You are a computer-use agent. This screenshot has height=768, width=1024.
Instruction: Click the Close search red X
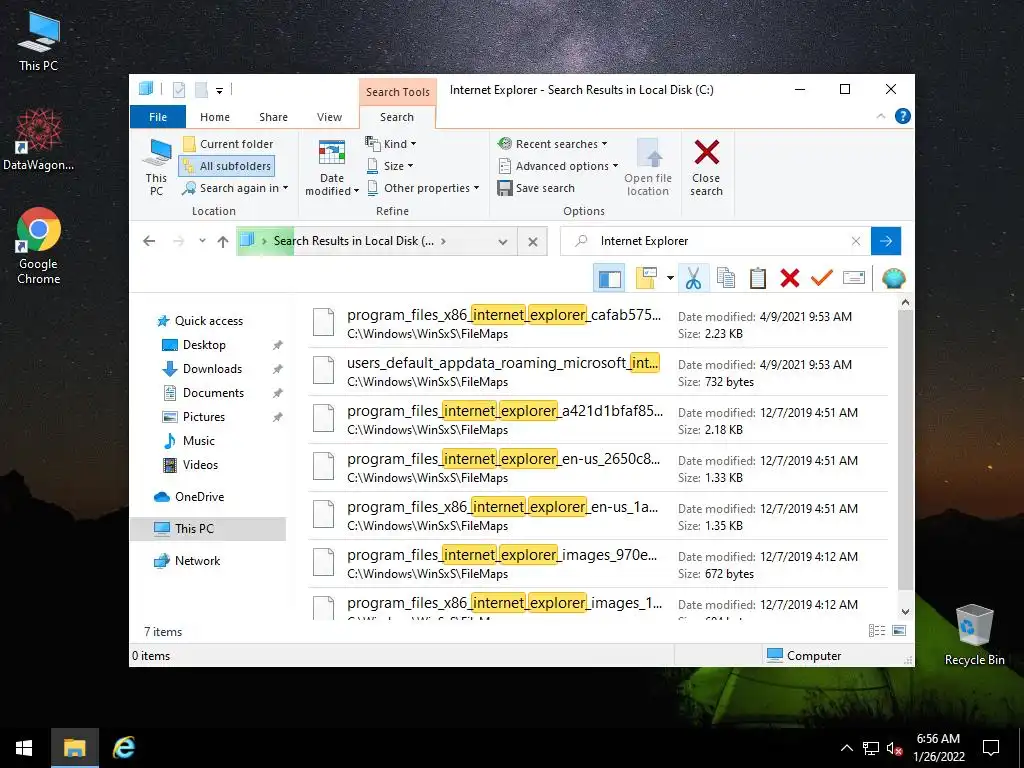tap(707, 167)
